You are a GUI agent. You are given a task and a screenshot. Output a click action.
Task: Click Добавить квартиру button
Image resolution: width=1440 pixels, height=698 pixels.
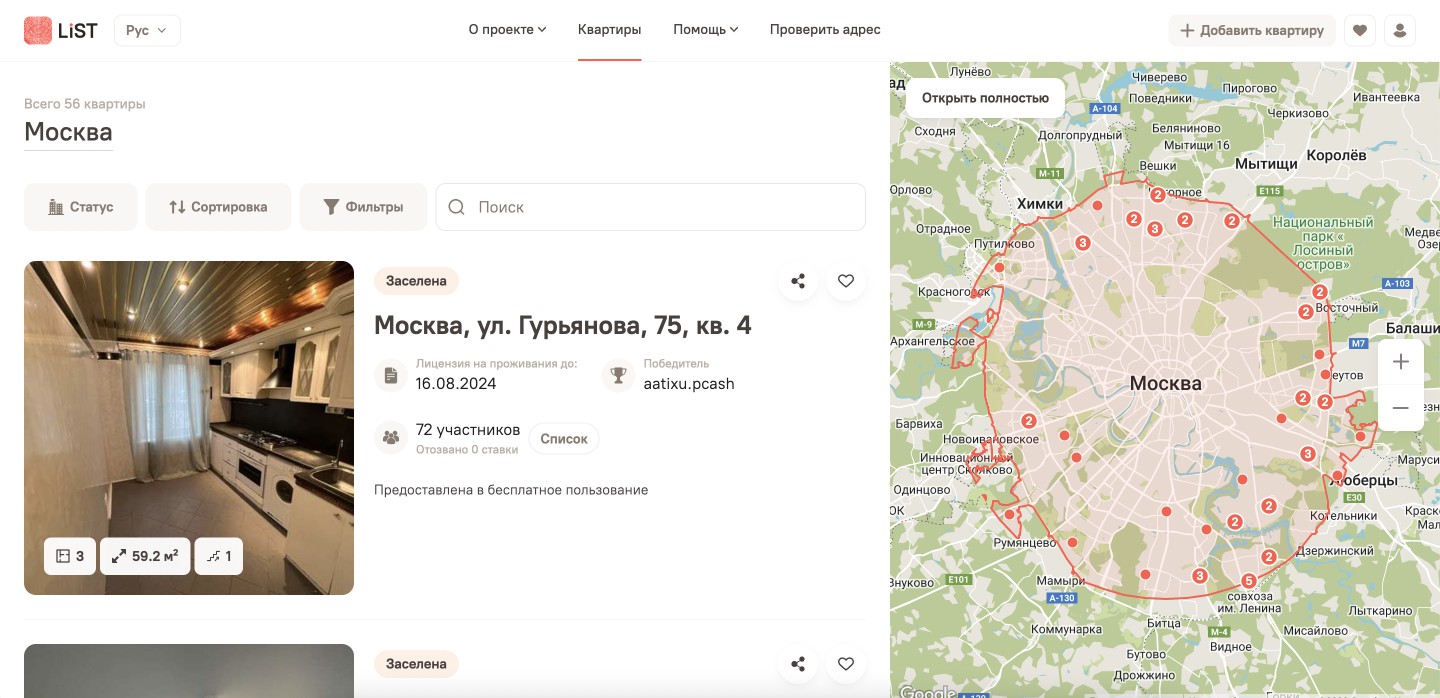1252,30
